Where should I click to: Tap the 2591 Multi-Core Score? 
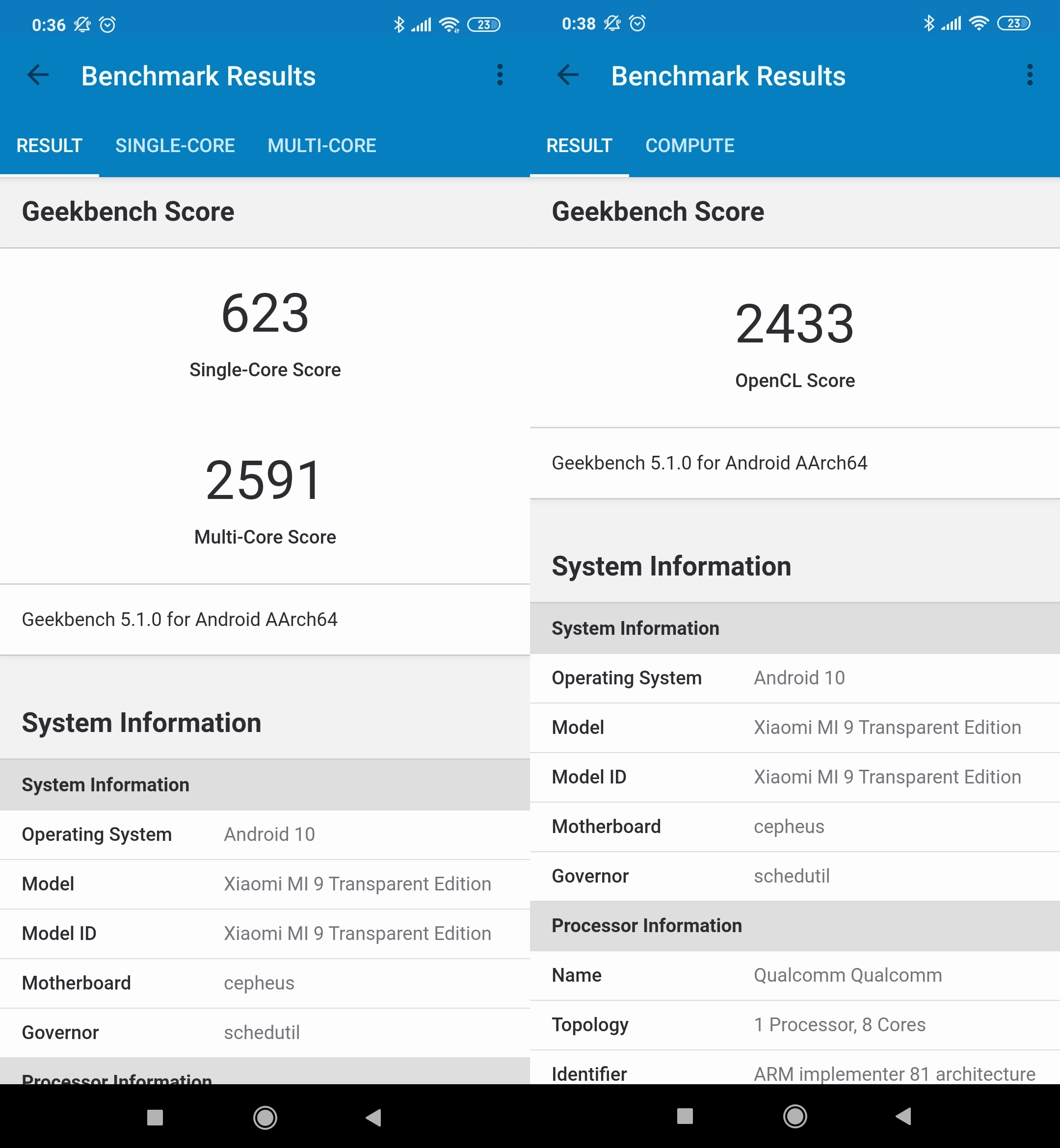pos(265,480)
